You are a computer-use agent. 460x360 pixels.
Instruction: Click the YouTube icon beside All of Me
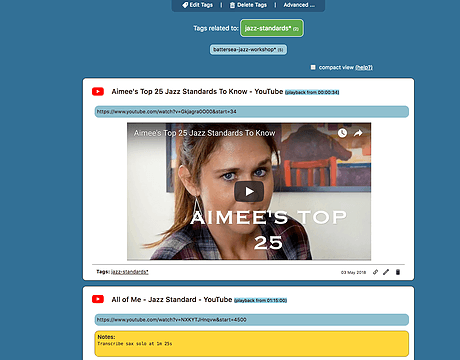[x=98, y=299]
